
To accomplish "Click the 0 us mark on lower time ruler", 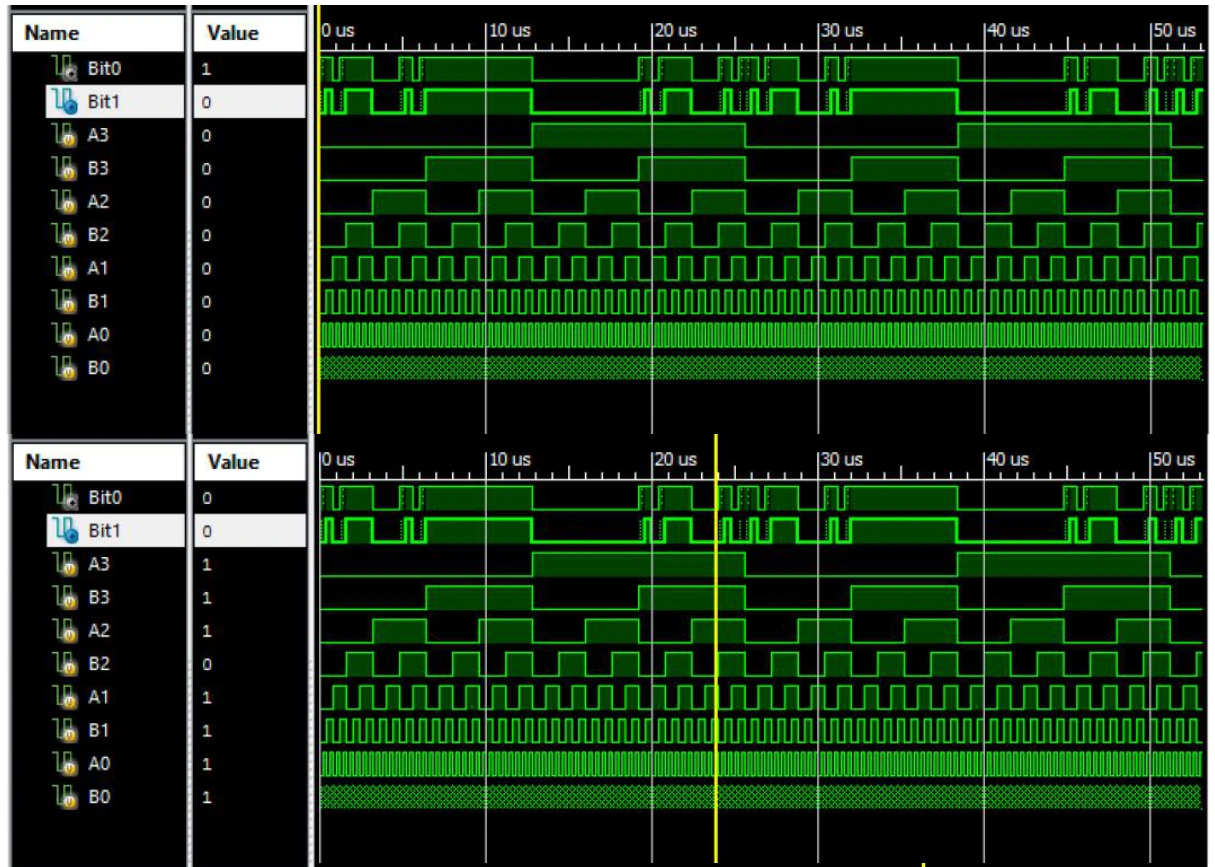I will click(339, 460).
